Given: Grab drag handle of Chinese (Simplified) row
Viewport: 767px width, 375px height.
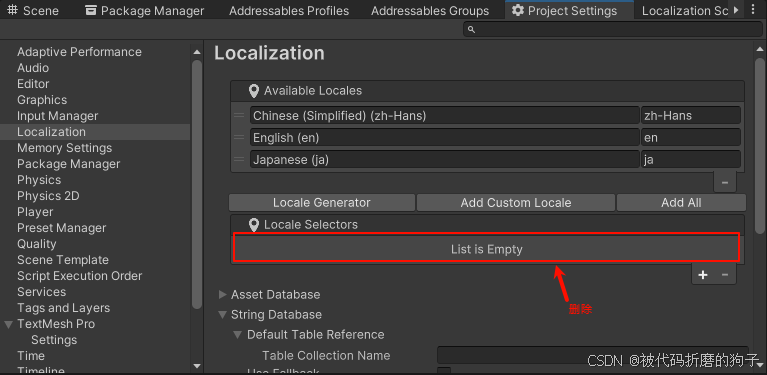Looking at the screenshot, I should coord(239,115).
